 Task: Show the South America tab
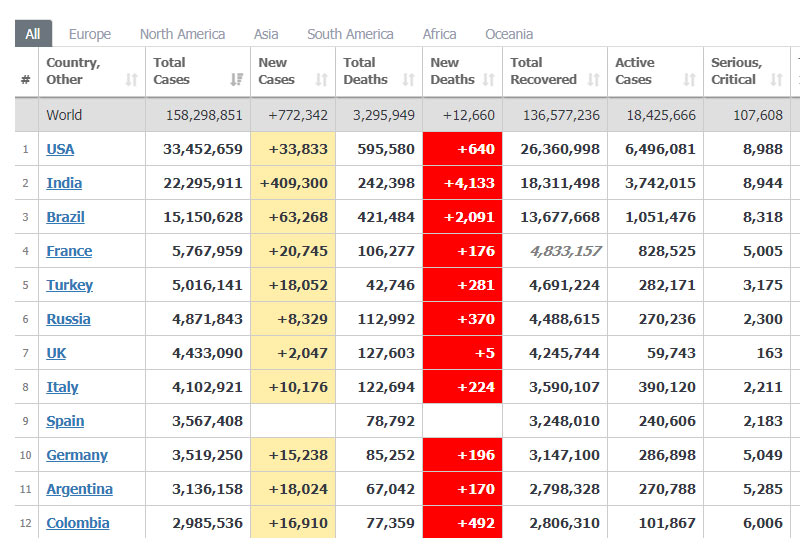(350, 34)
